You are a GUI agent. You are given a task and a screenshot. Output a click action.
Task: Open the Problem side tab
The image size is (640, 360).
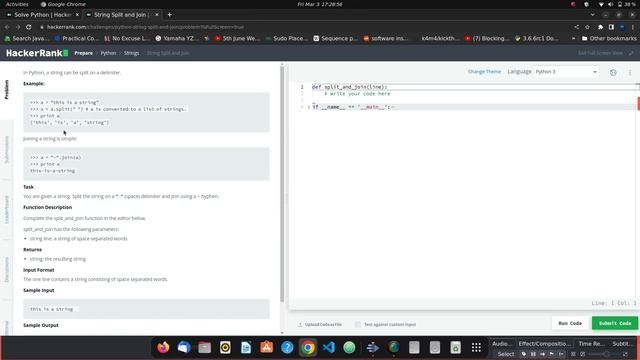point(7,90)
